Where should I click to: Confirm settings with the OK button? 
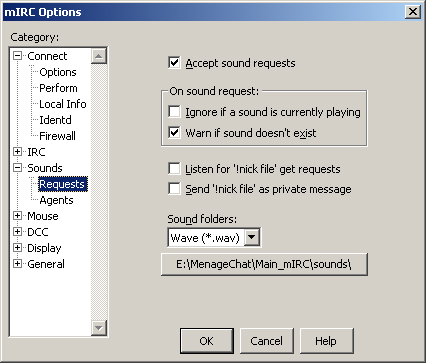(x=207, y=341)
